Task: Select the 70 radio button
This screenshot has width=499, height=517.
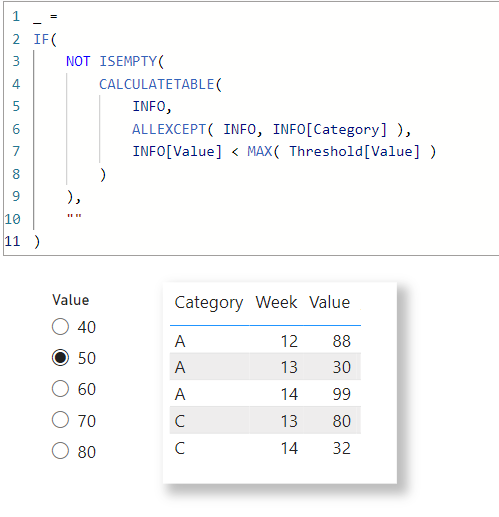Action: pos(60,420)
